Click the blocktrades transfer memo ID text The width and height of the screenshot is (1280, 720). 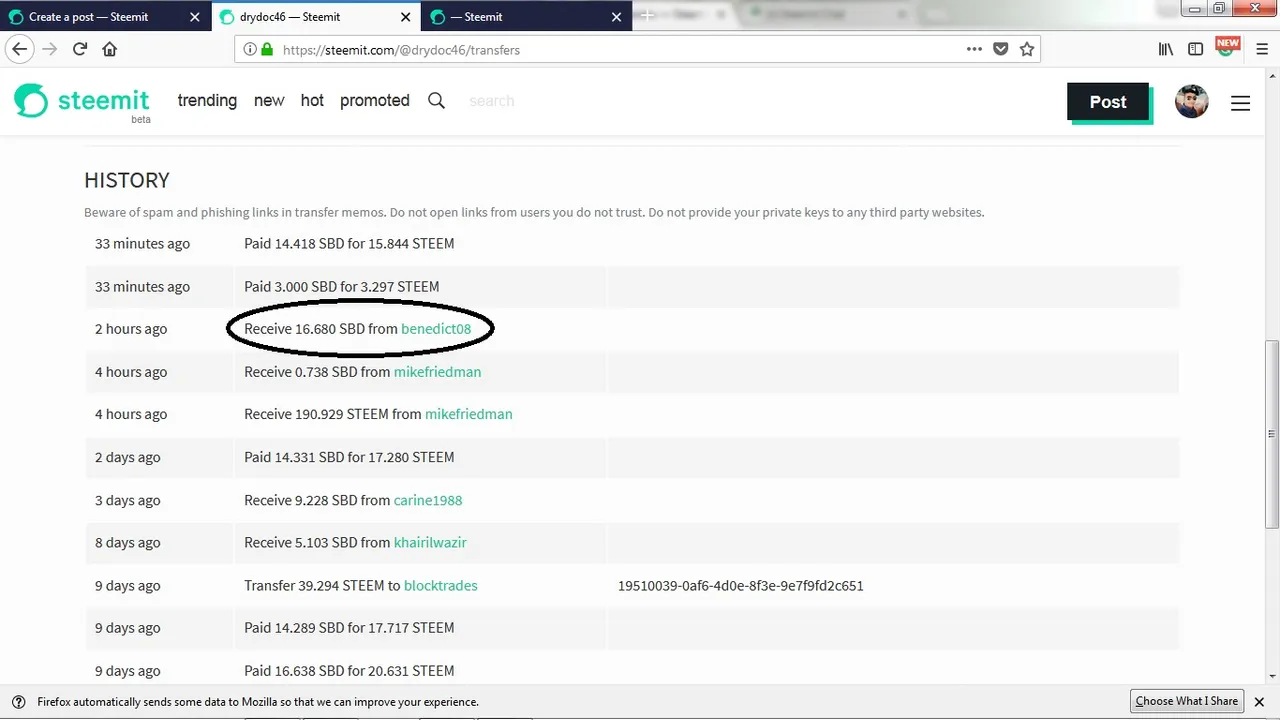coord(741,586)
